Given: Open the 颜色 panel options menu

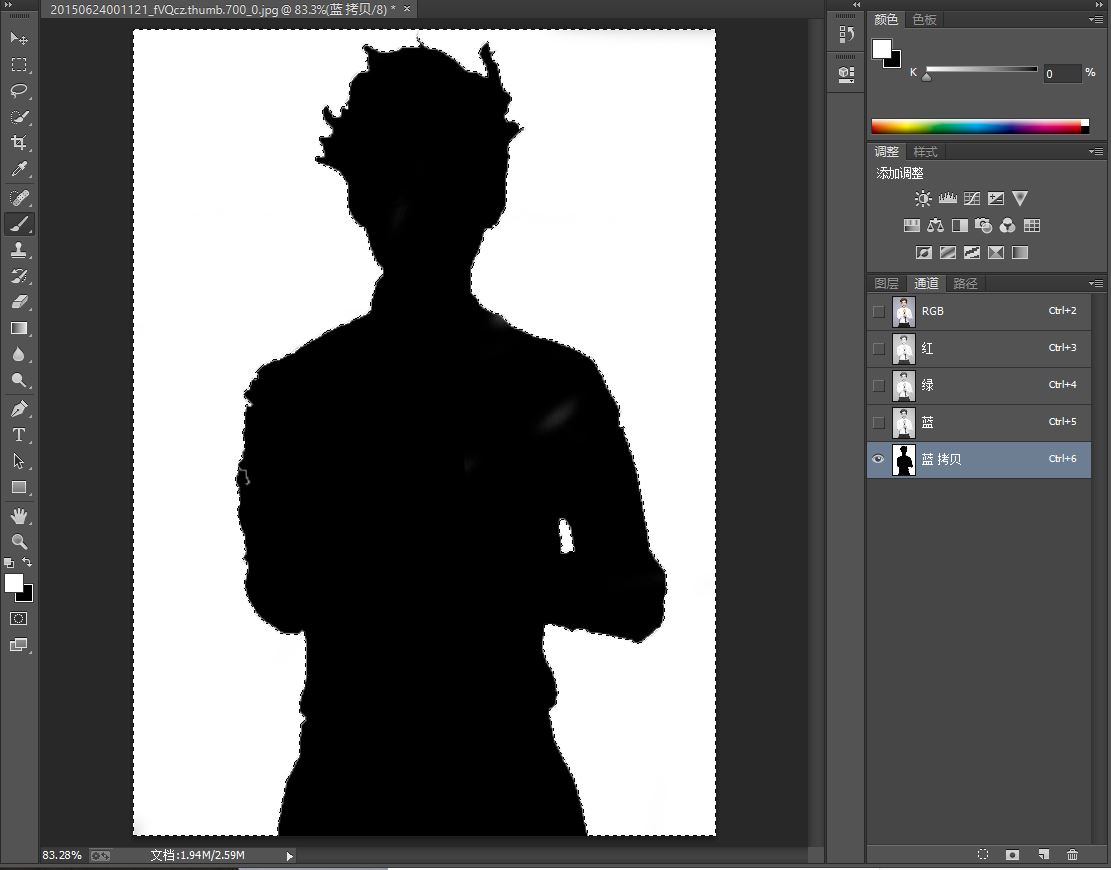Looking at the screenshot, I should point(1097,19).
